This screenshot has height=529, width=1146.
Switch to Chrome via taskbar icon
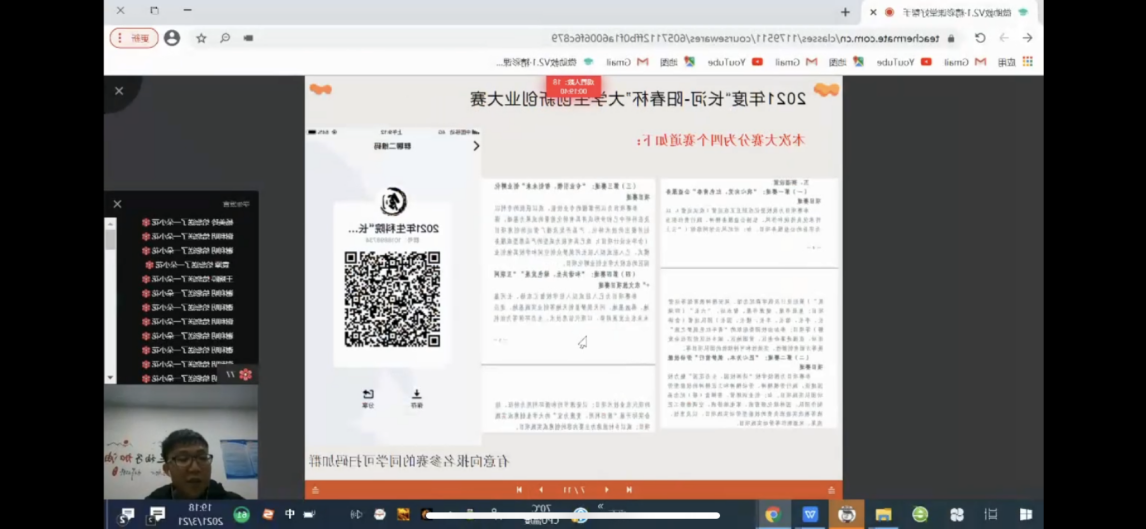(x=773, y=514)
